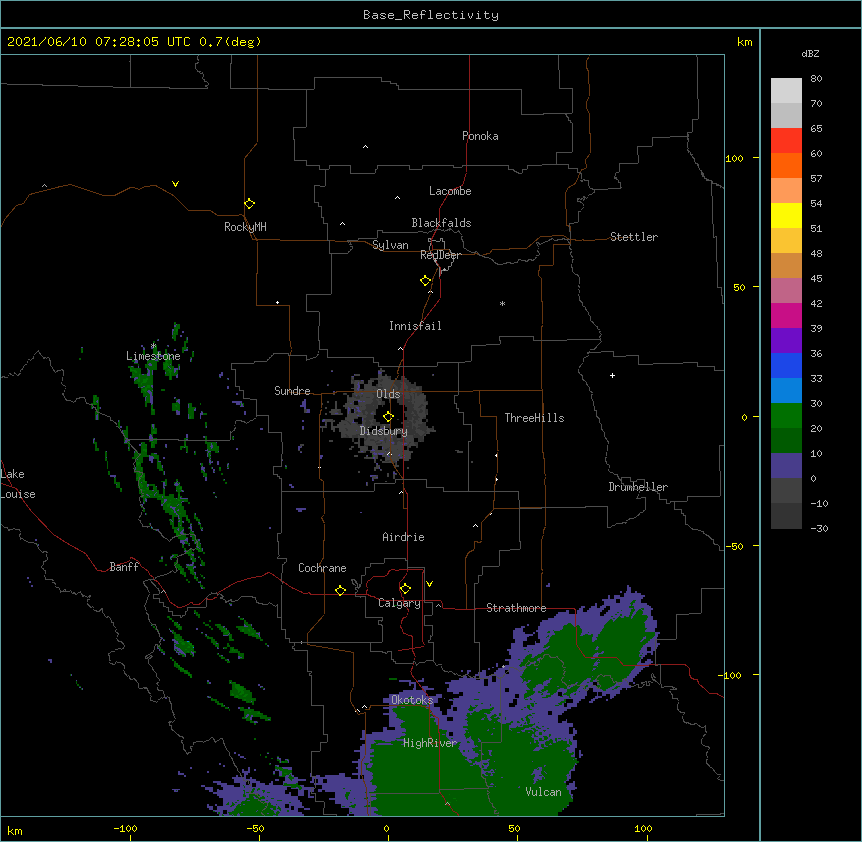Click the yellow diamond marker near RockyMH
The height and width of the screenshot is (842, 862).
249,204
